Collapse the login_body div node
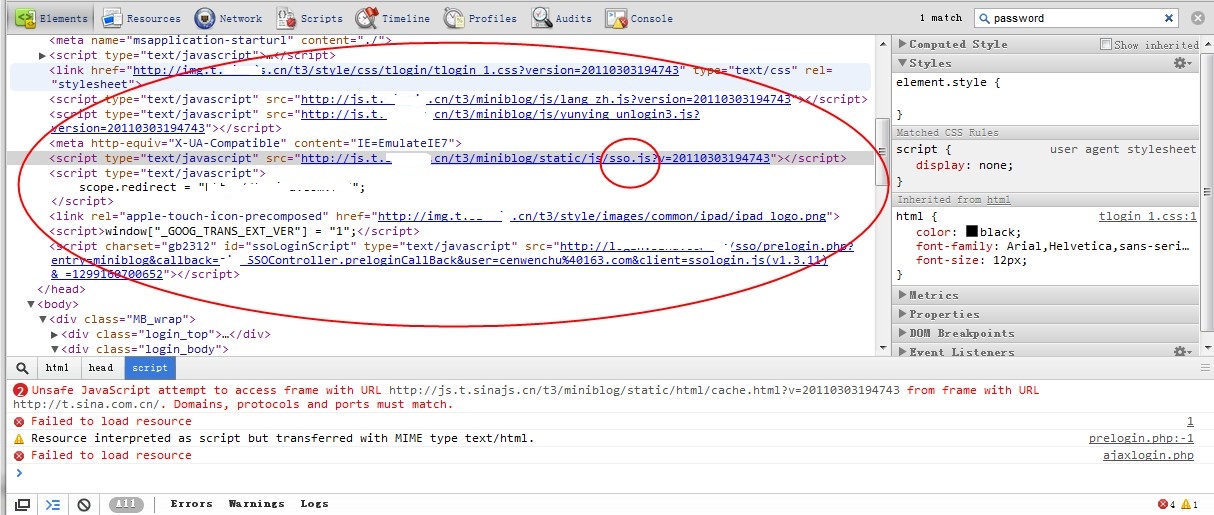The image size is (1214, 515). point(55,349)
